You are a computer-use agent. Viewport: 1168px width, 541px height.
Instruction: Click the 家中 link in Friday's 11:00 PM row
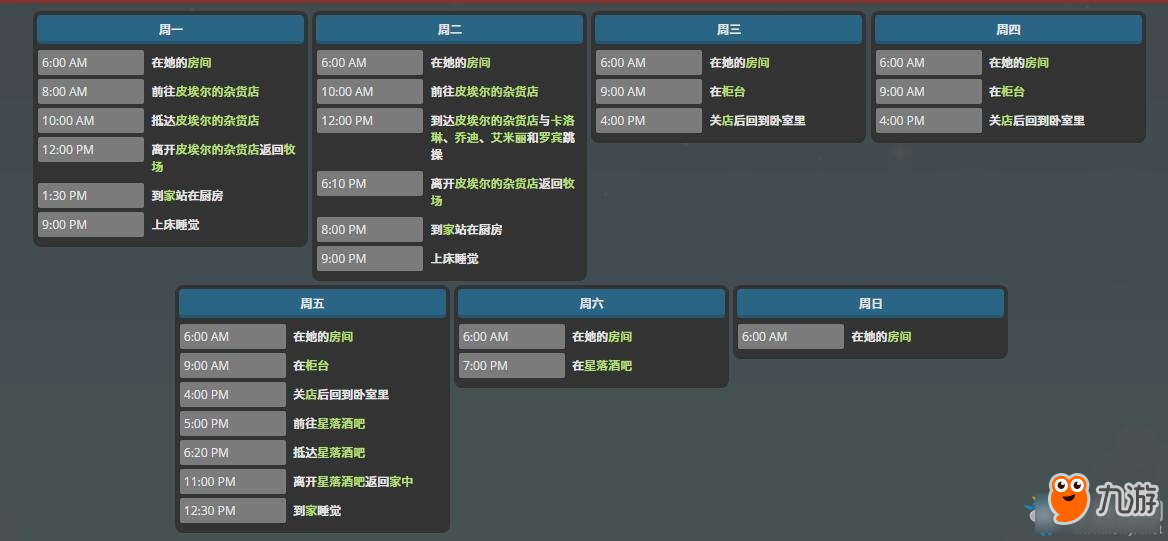click(401, 482)
